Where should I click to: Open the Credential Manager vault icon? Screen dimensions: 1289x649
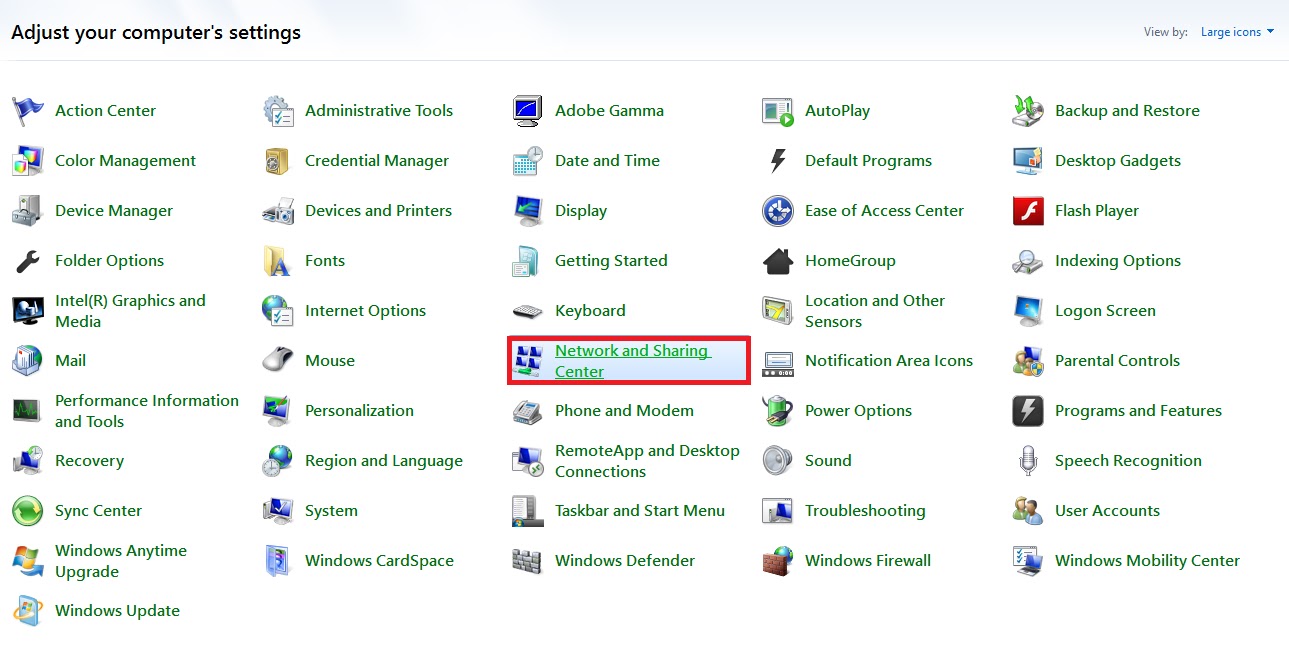278,161
